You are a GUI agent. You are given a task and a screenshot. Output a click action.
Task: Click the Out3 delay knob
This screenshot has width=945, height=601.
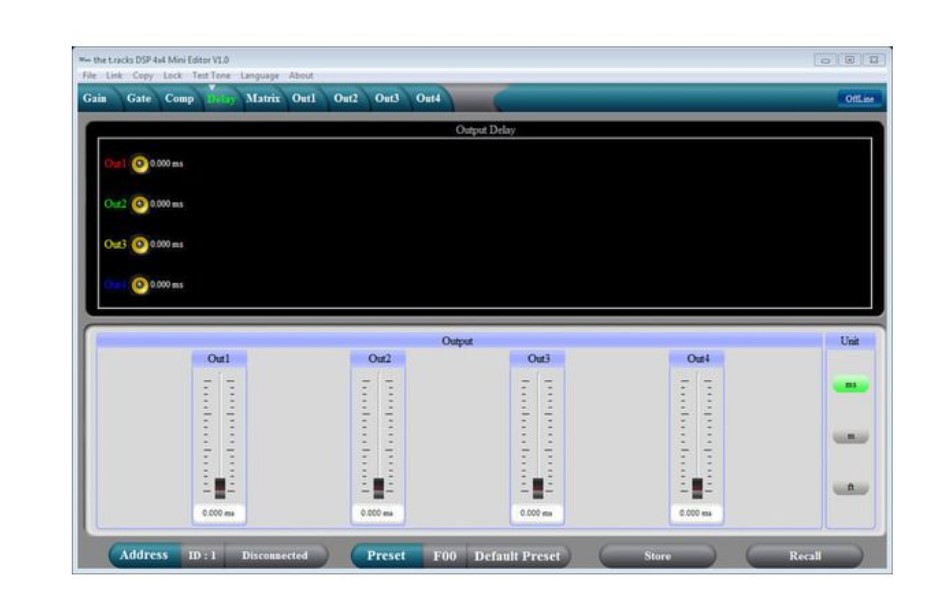(140, 245)
